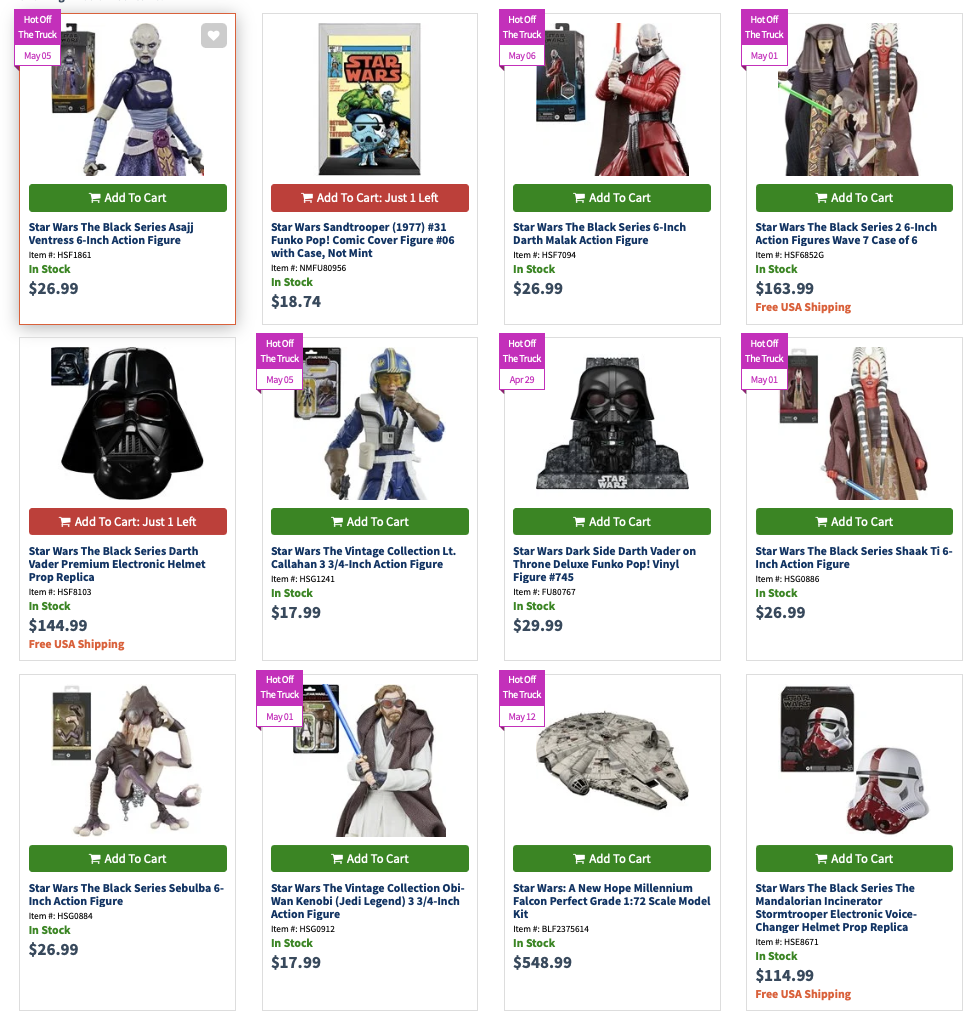Add Sandtrooper Funko Pop, just 1 left
The height and width of the screenshot is (1018, 972).
[369, 198]
